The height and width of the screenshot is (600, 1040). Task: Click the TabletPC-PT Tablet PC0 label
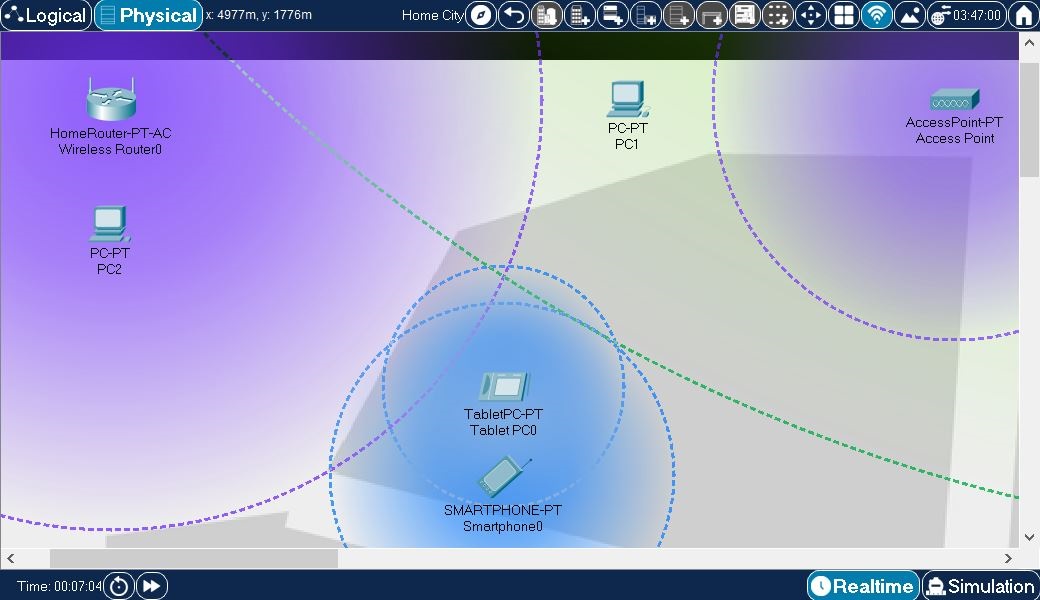click(x=503, y=422)
